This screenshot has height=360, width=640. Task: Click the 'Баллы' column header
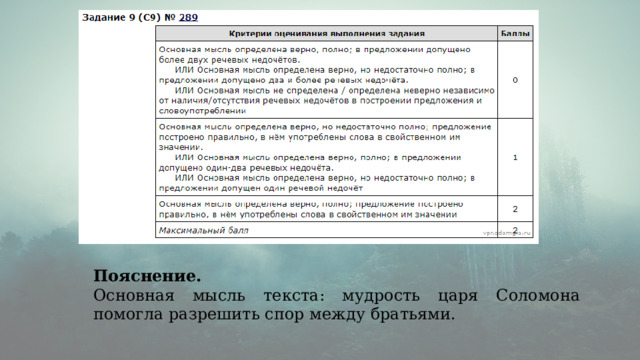515,34
